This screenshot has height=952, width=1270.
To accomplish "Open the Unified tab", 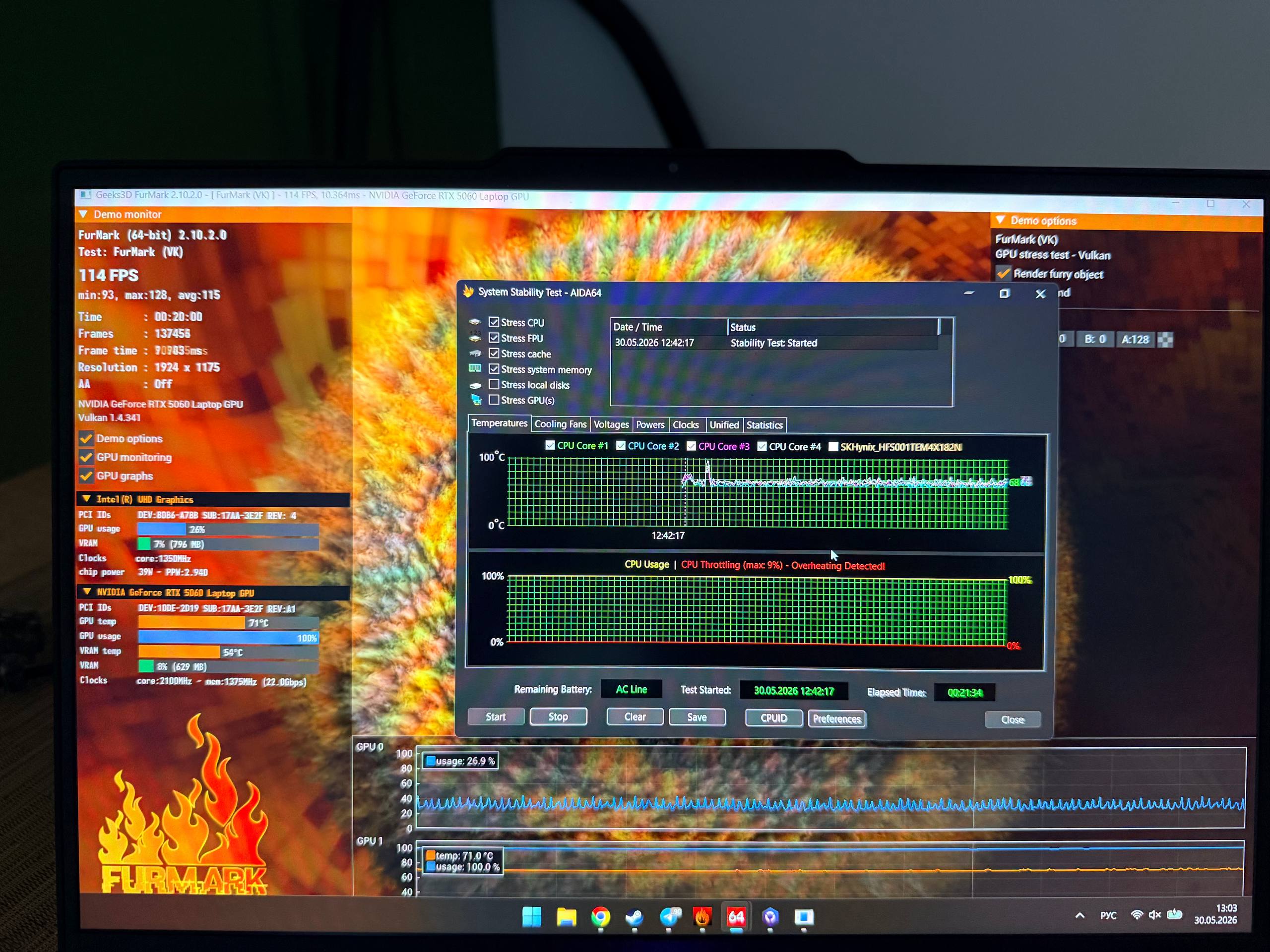I will [724, 424].
